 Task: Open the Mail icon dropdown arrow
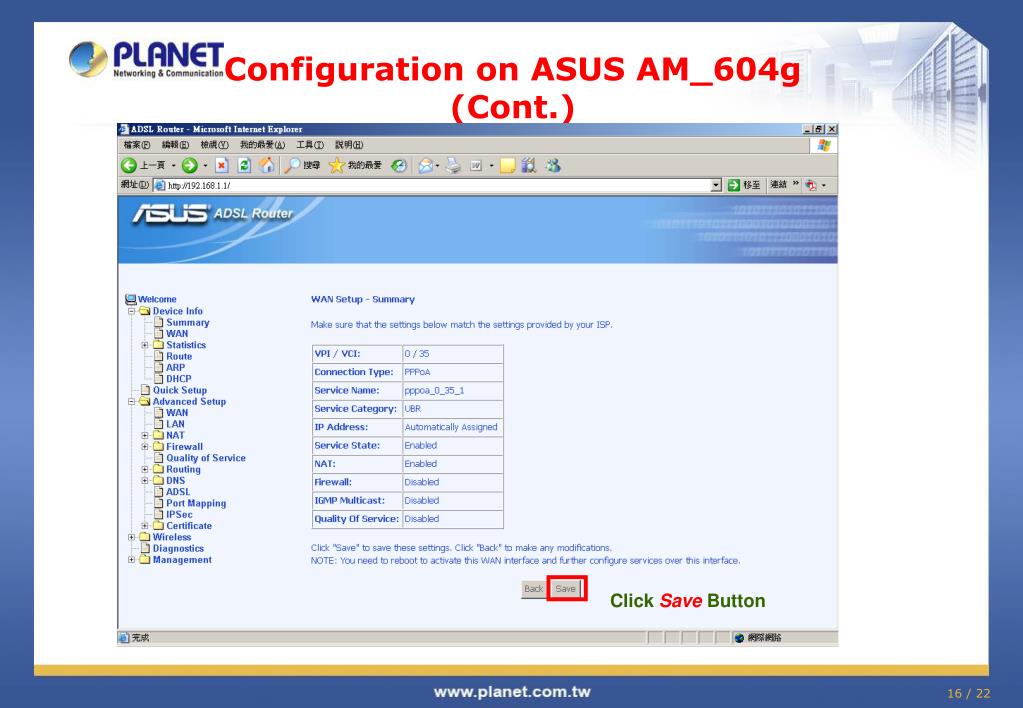pyautogui.click(x=437, y=166)
